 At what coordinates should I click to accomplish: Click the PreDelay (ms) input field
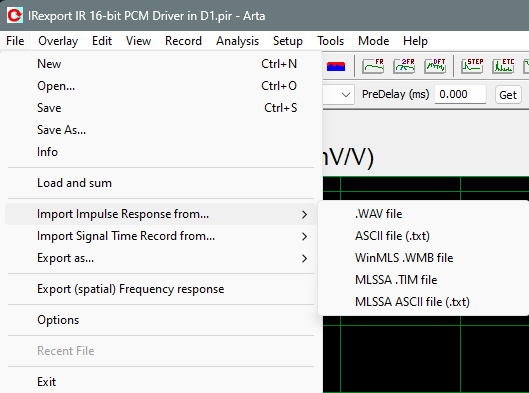point(460,94)
